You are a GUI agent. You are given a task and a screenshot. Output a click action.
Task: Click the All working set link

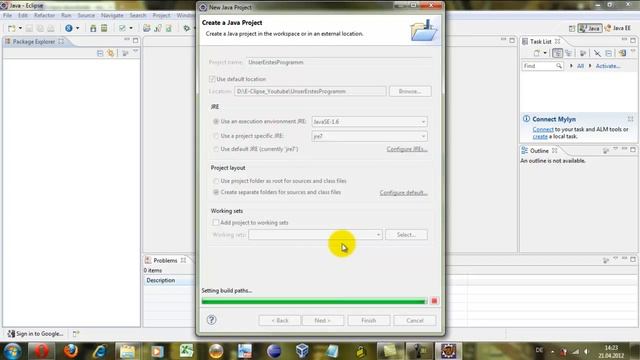tap(580, 66)
